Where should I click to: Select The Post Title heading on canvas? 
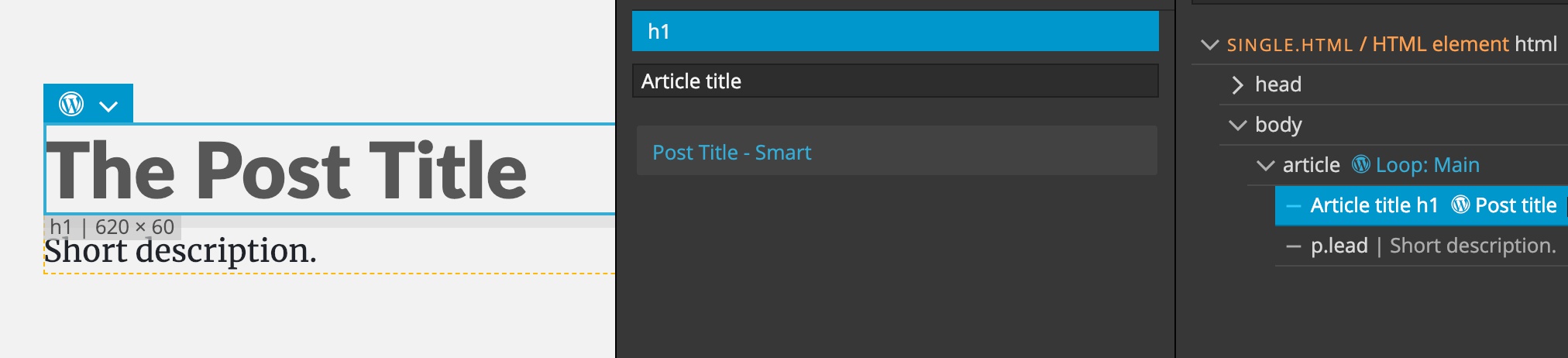287,169
